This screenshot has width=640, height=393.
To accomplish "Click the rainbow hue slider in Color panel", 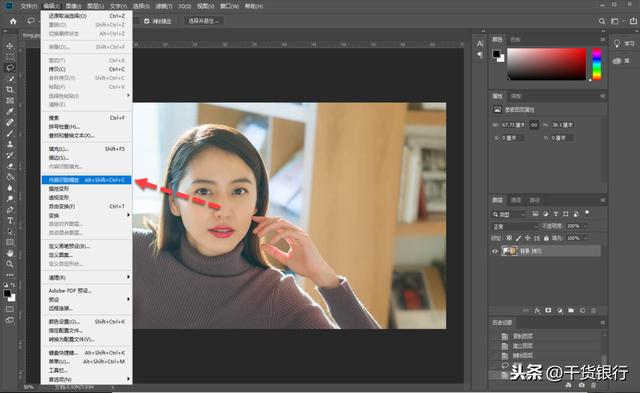I will point(597,64).
